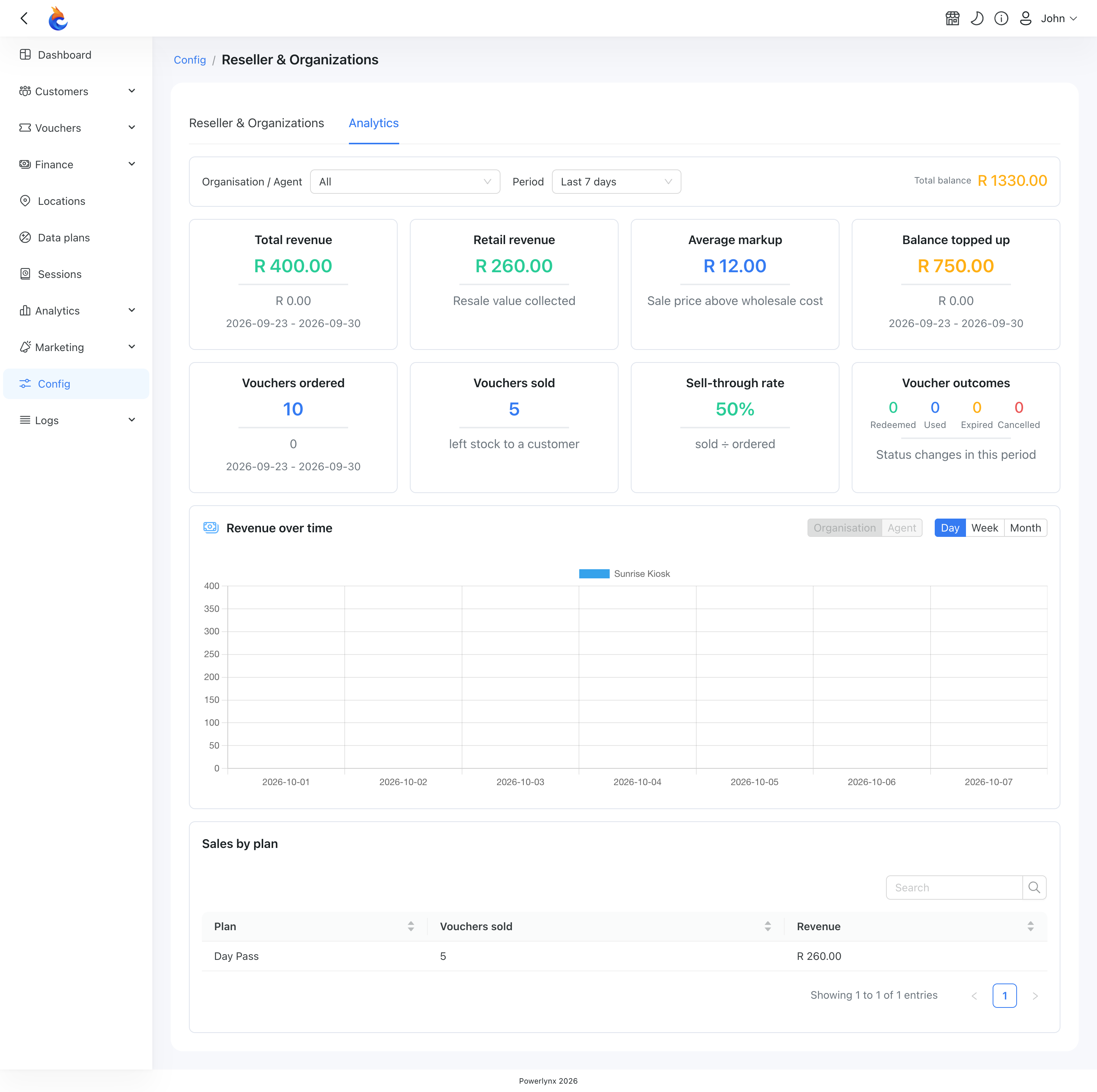The image size is (1097, 1092).
Task: Click the Sessions icon in sidebar
Action: click(25, 274)
